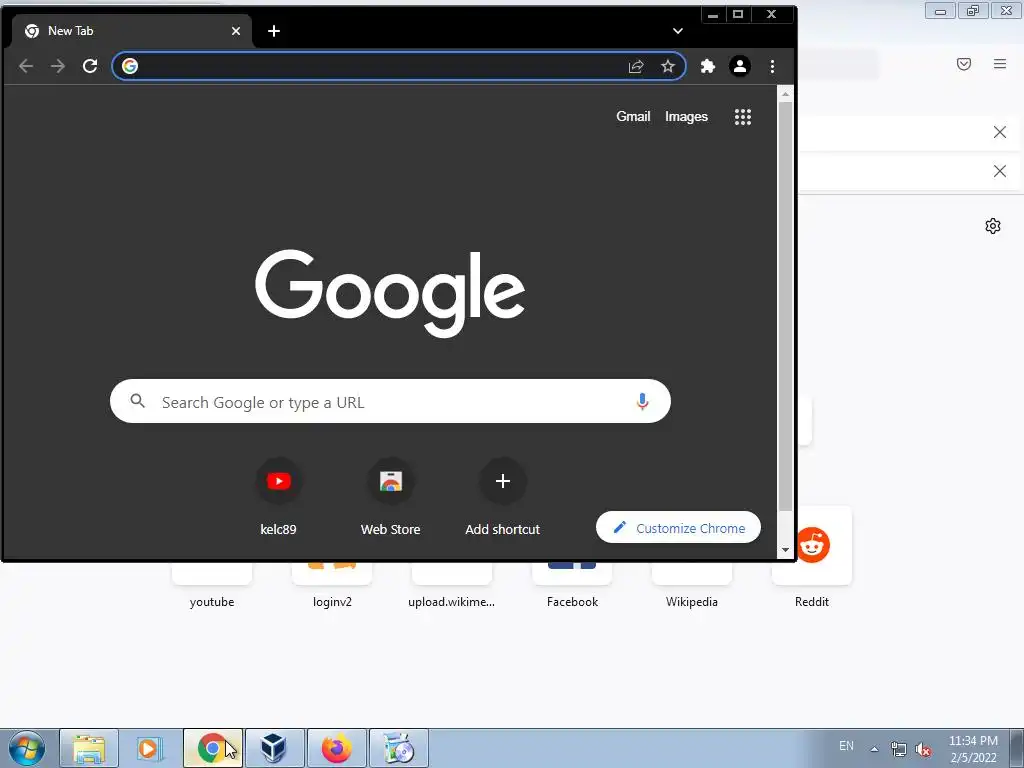Click the Chrome taskbar icon

click(x=212, y=748)
